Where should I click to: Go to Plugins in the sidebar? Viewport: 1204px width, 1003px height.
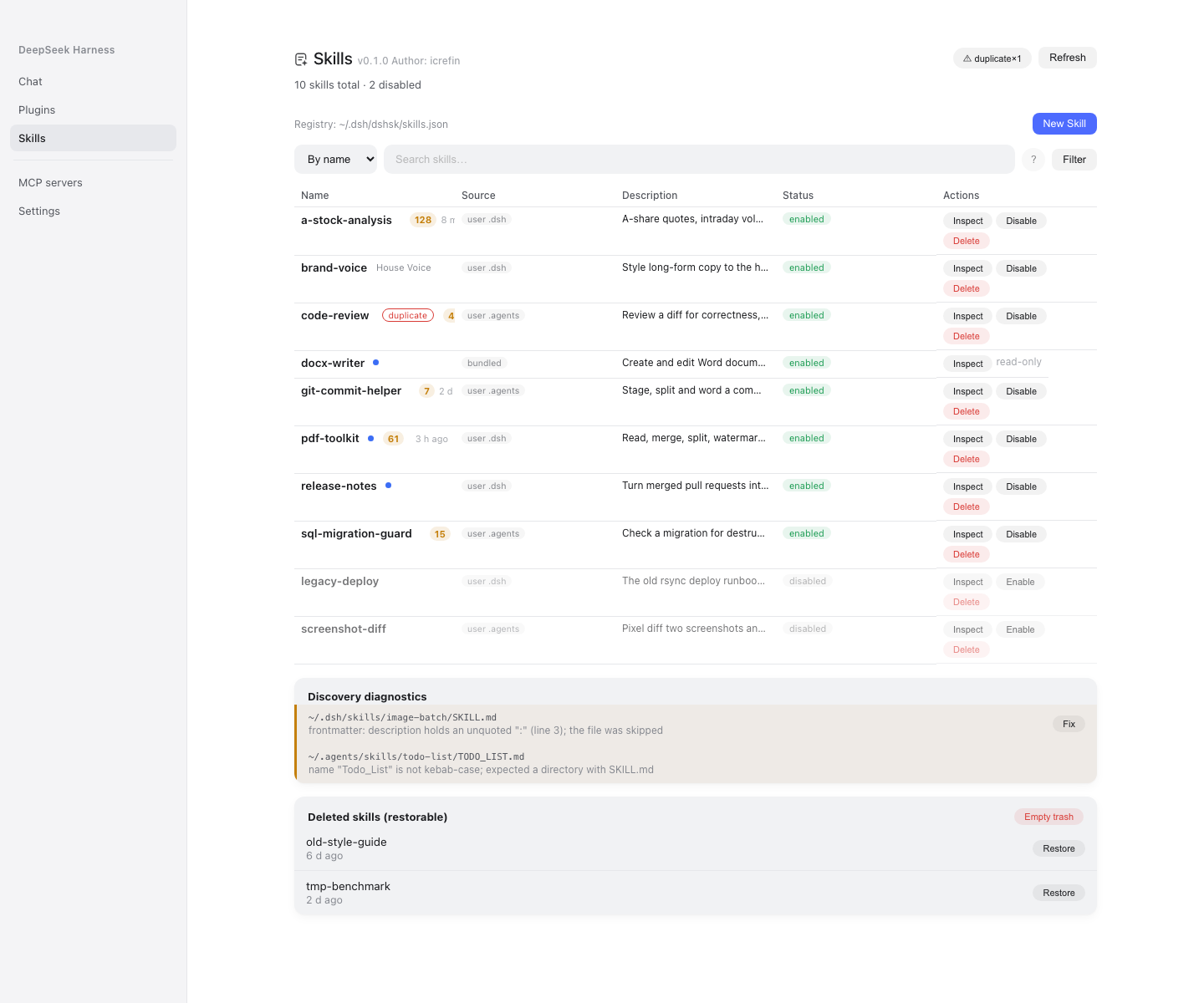[93, 109]
